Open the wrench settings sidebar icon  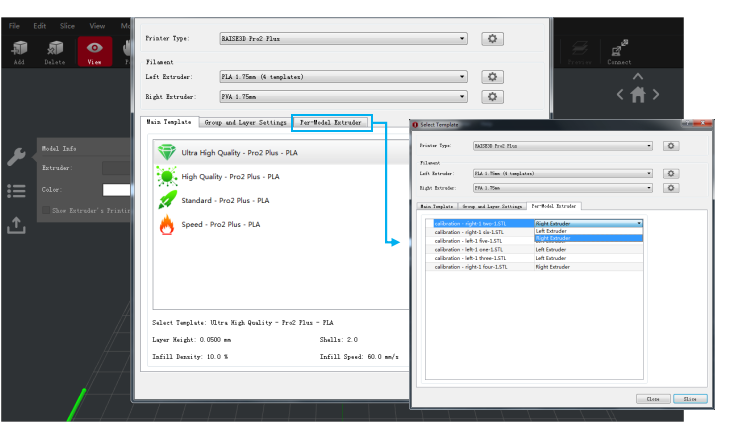(16, 157)
